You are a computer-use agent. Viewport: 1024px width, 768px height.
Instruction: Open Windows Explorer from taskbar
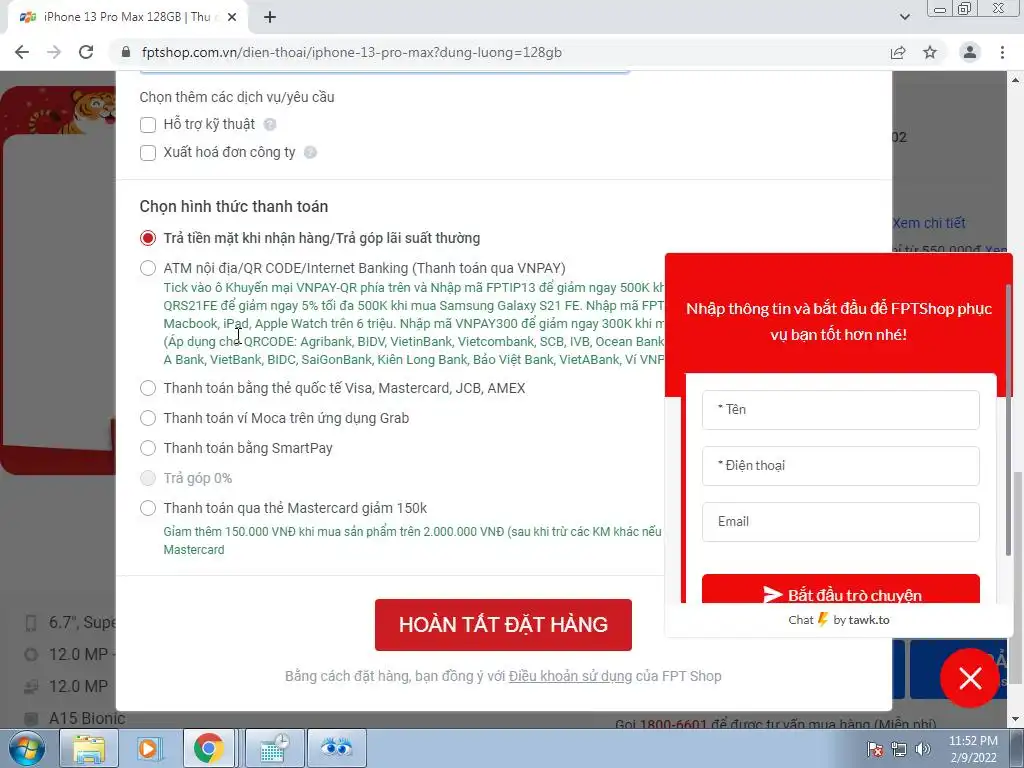coord(89,748)
